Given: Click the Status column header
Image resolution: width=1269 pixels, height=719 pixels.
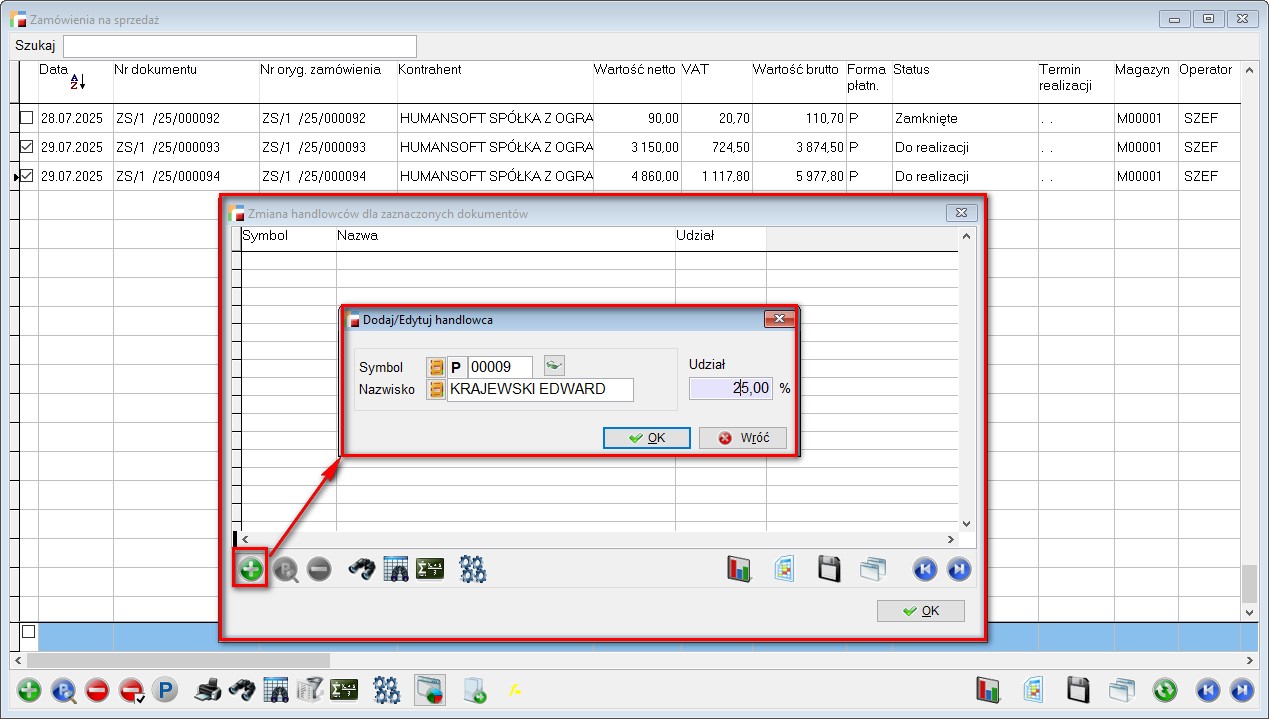Looking at the screenshot, I should pos(912,70).
